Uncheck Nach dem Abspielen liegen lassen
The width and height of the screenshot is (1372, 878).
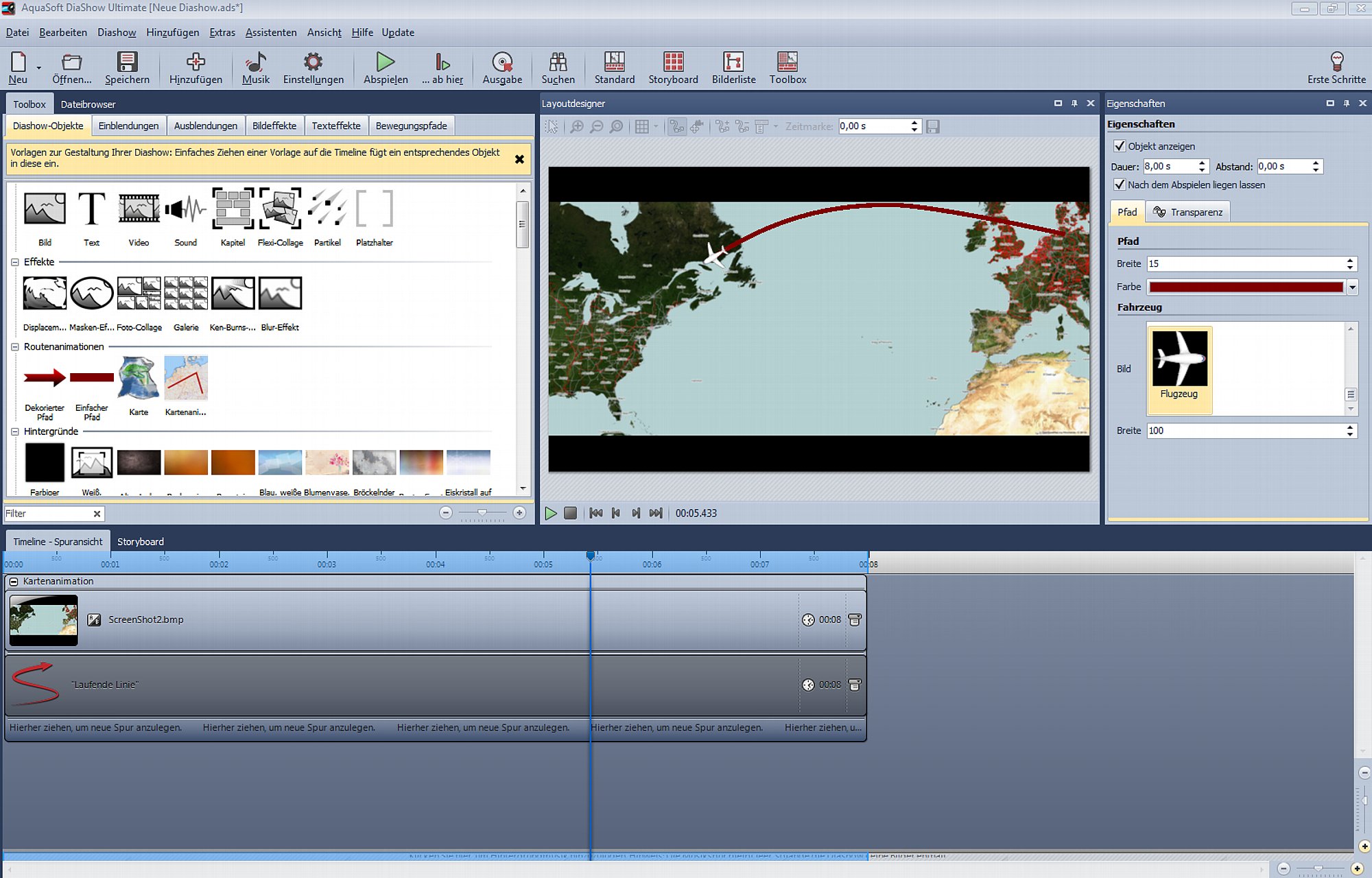point(1120,185)
